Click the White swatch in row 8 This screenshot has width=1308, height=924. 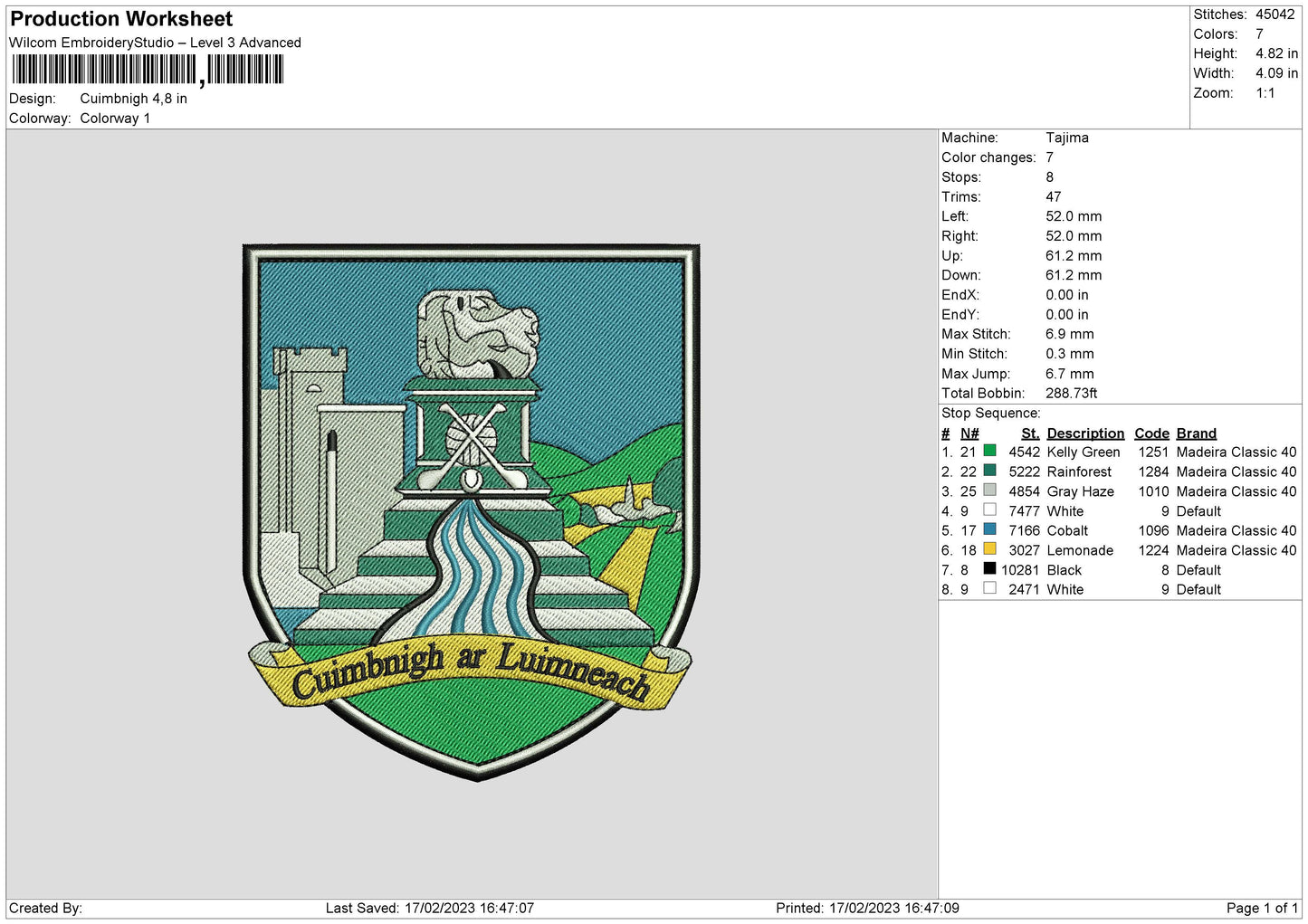989,588
